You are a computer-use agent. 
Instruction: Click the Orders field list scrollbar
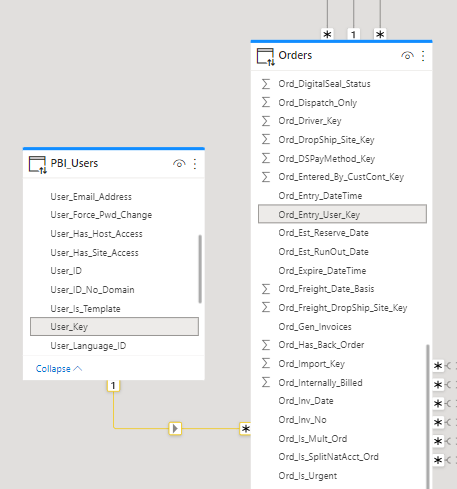click(x=428, y=417)
